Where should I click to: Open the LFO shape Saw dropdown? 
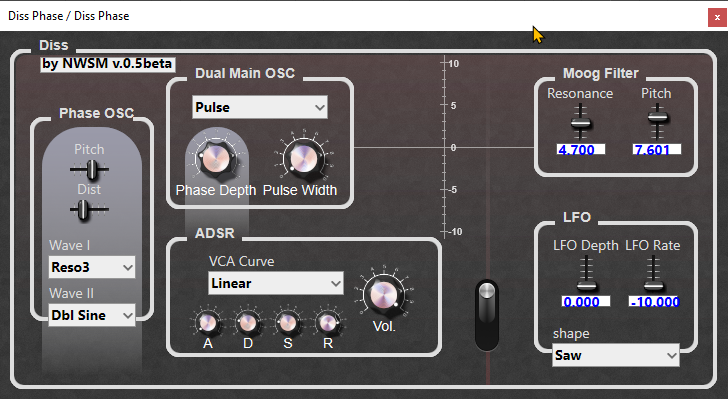(616, 355)
